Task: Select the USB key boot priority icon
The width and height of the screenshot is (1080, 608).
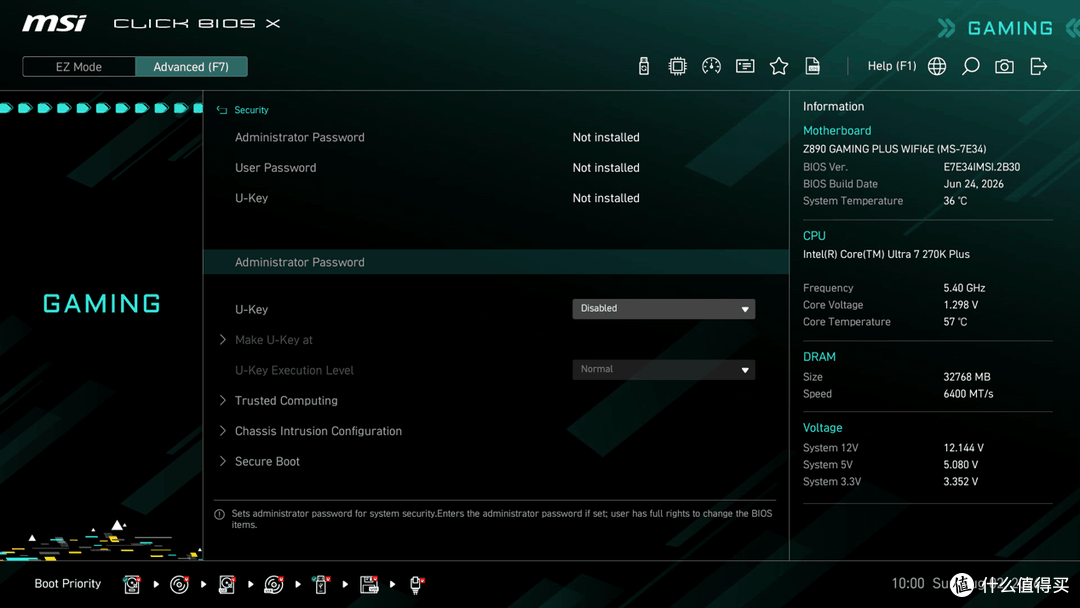Action: pyautogui.click(x=320, y=585)
